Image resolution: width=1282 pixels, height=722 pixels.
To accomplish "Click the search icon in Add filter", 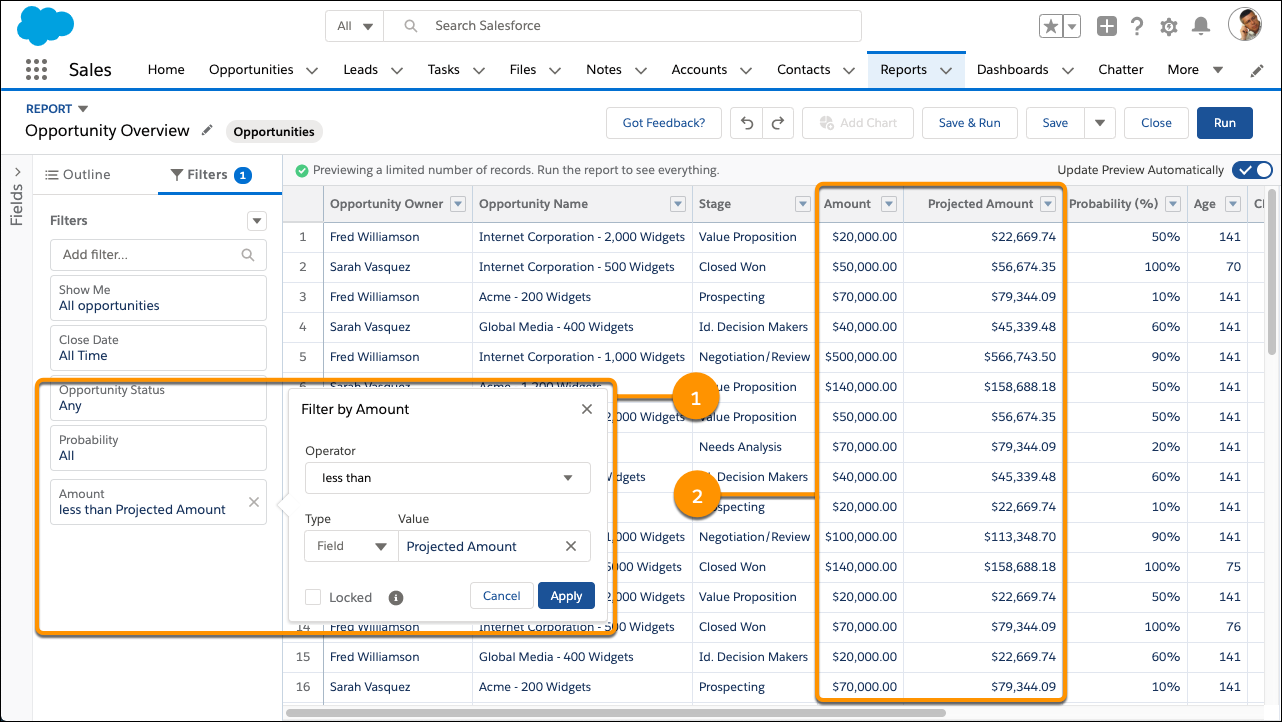I will click(x=248, y=255).
